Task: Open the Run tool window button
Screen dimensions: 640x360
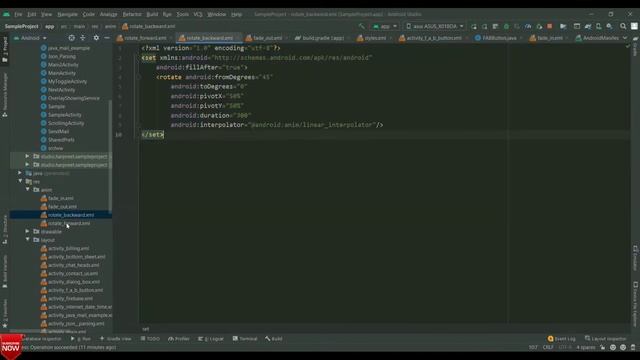Action: tap(81, 339)
